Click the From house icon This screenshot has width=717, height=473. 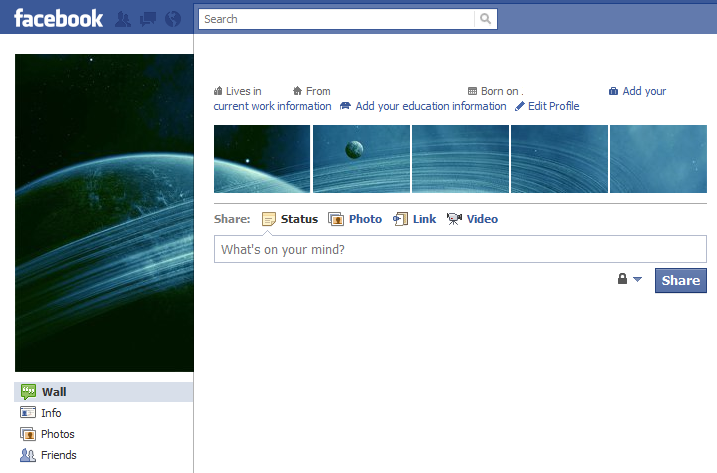(x=297, y=91)
